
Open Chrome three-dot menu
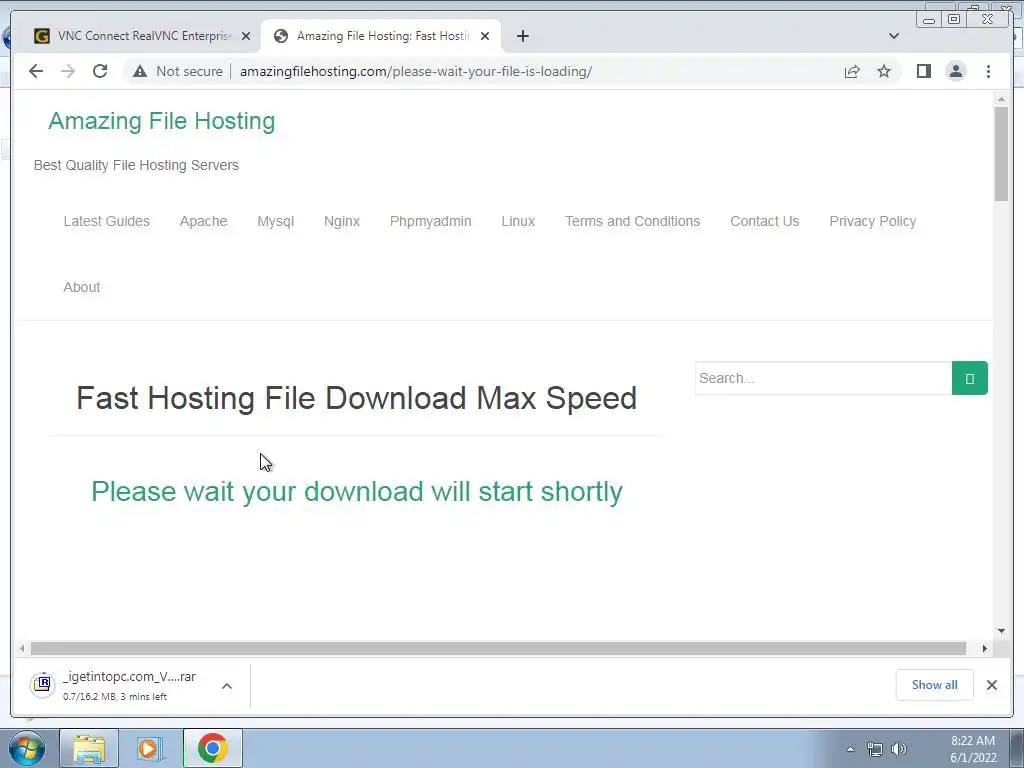pos(988,71)
